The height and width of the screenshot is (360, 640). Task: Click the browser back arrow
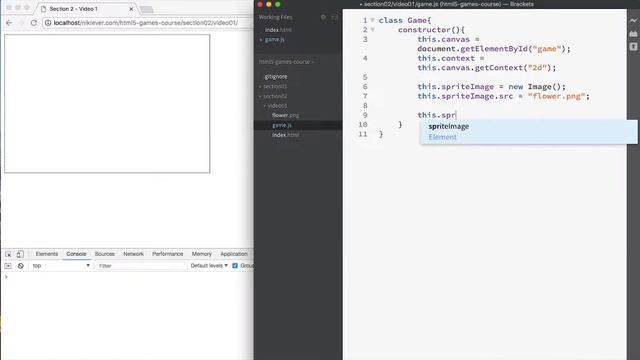9,23
